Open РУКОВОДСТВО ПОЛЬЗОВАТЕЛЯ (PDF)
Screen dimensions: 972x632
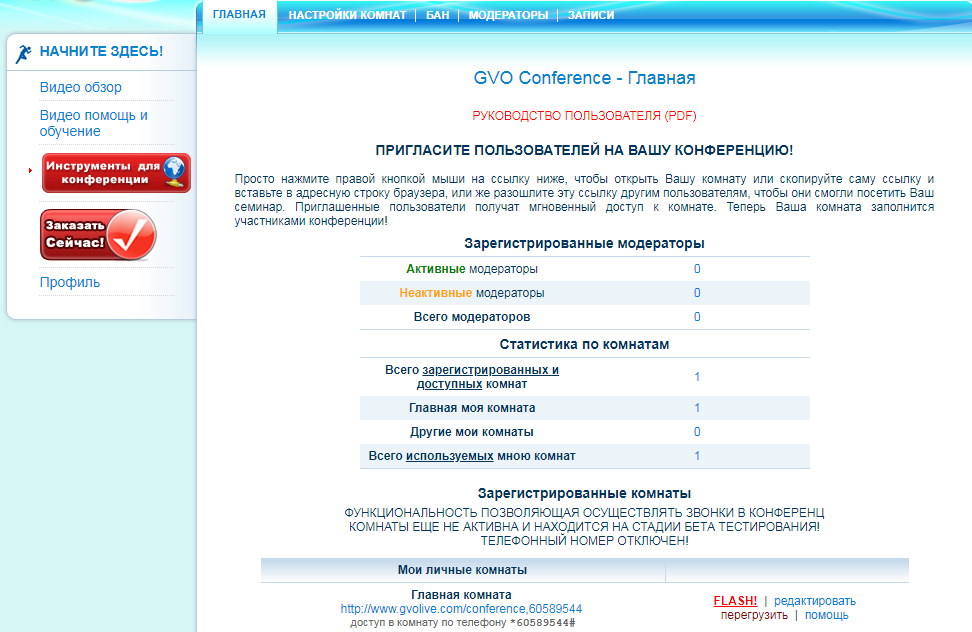[585, 115]
